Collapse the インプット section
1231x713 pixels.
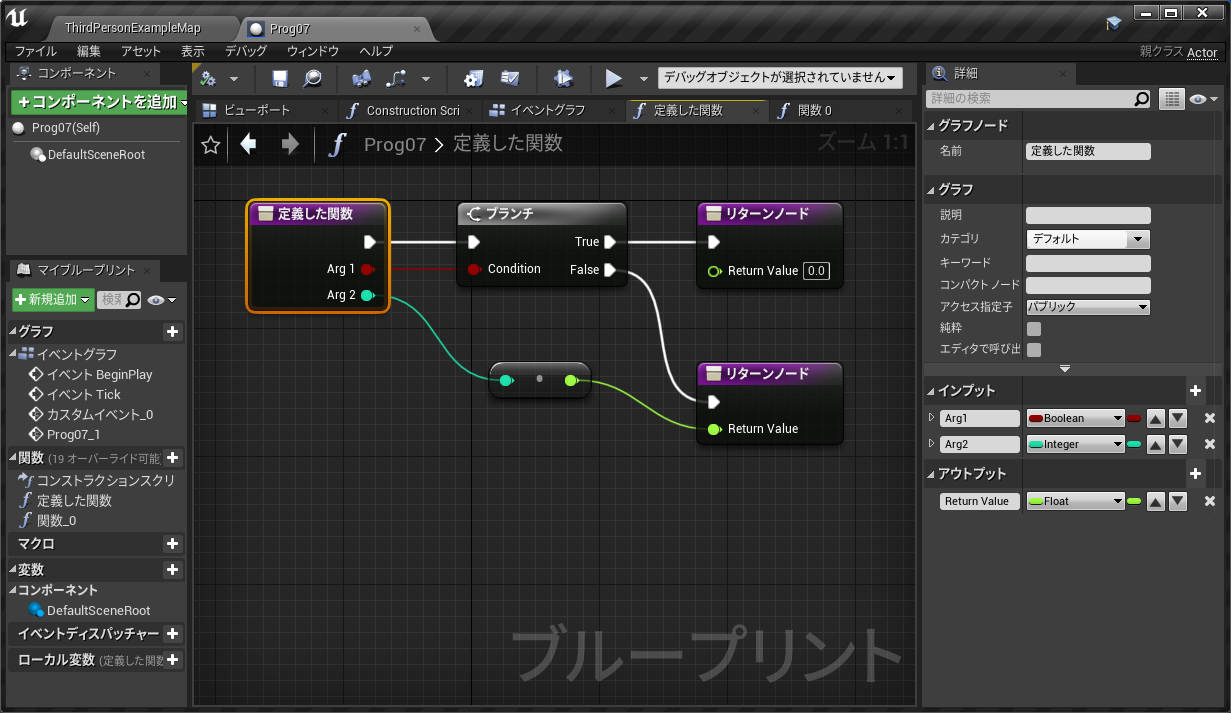(931, 390)
